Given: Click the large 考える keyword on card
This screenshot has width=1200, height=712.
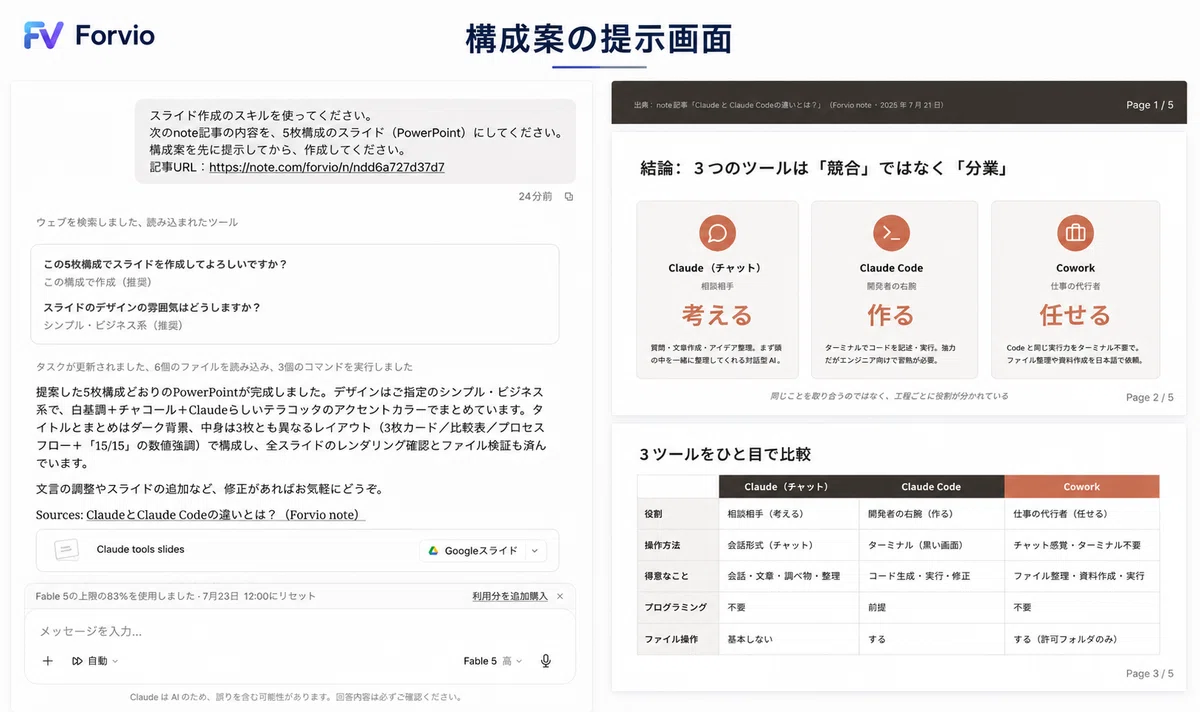Looking at the screenshot, I should (x=717, y=316).
